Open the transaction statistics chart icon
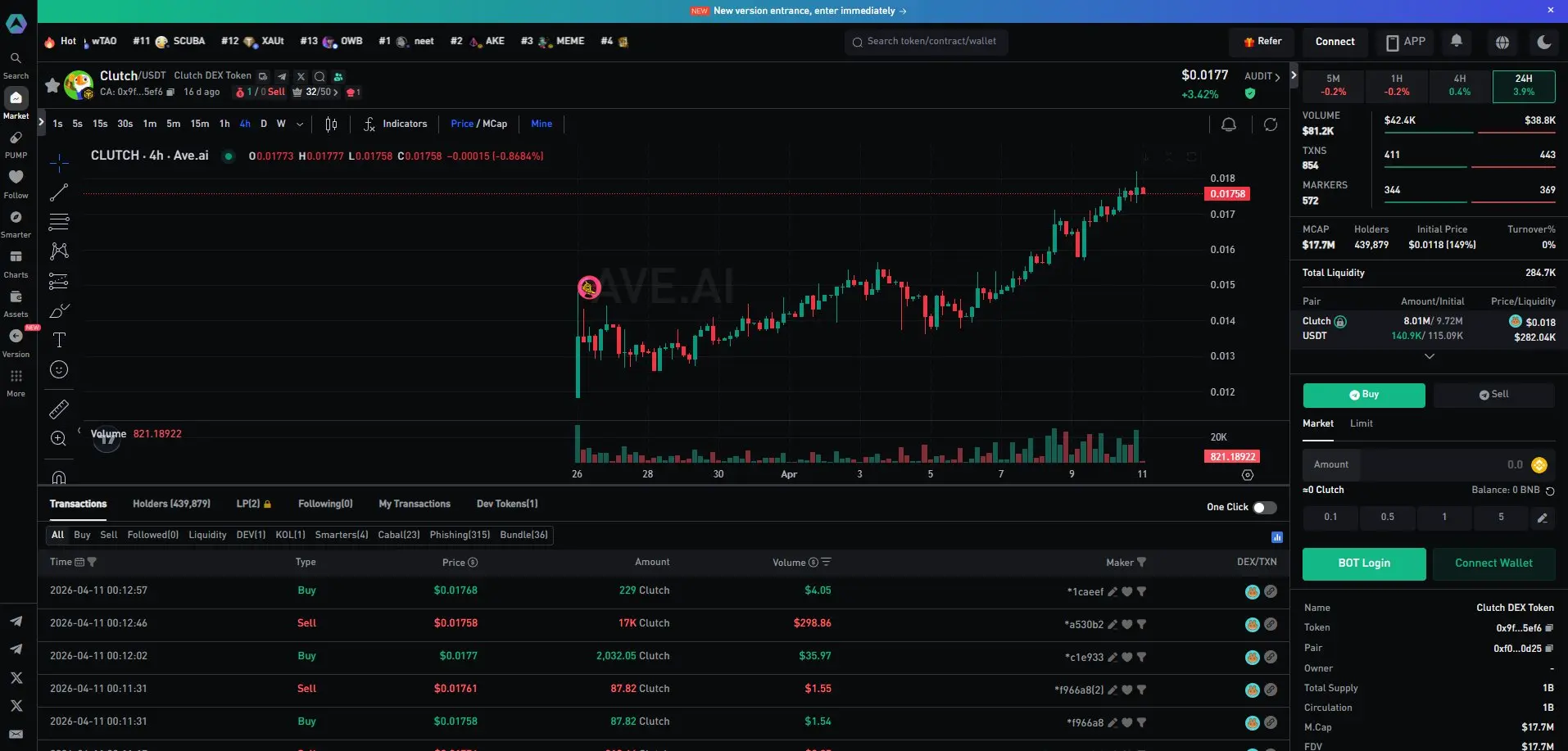 [1277, 537]
